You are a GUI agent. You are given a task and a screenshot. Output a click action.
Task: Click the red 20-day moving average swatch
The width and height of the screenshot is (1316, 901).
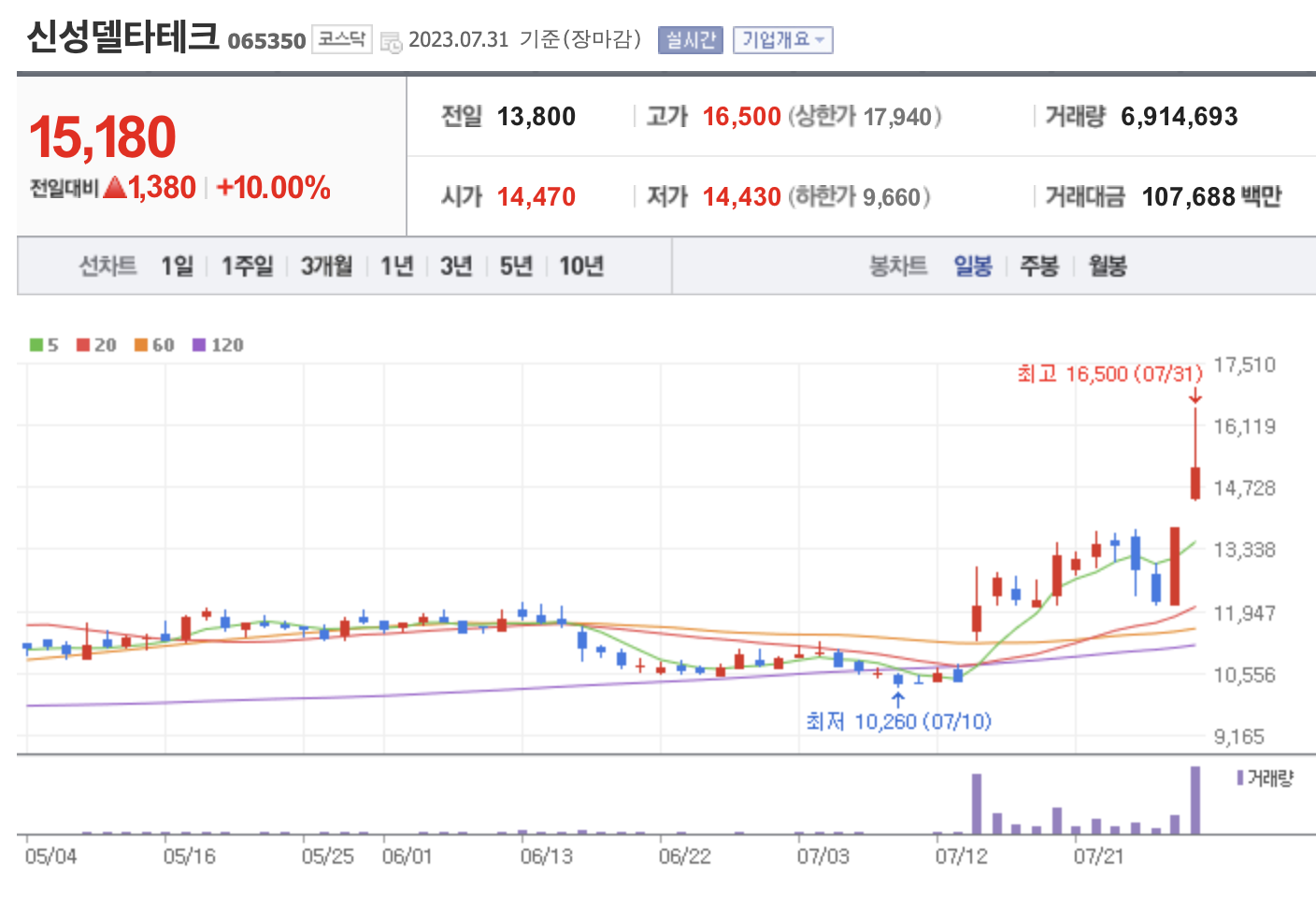(83, 345)
